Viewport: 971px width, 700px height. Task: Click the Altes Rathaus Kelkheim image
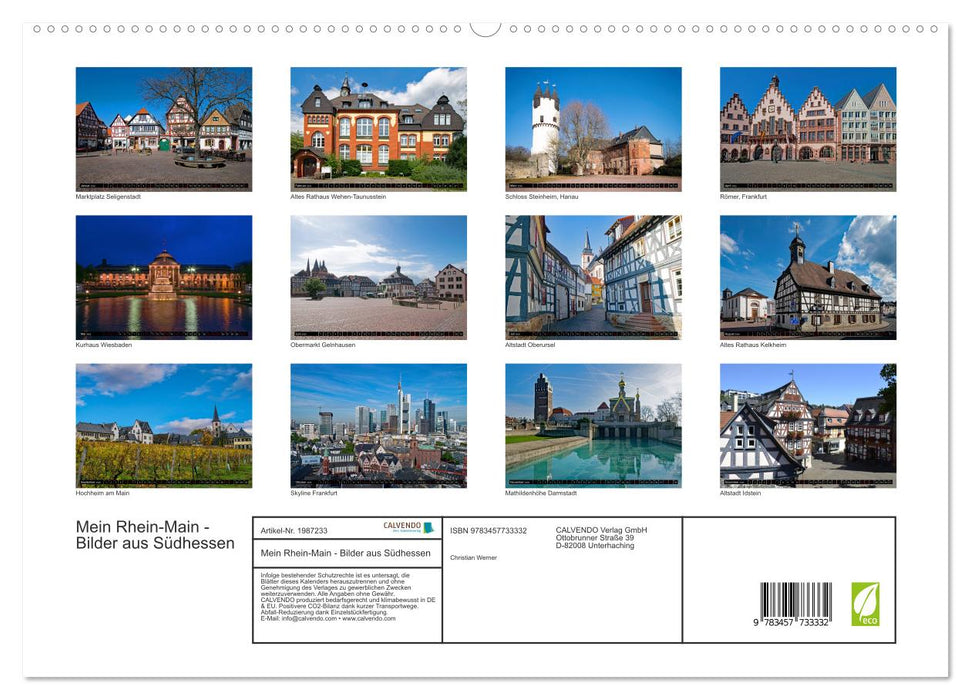tap(807, 277)
